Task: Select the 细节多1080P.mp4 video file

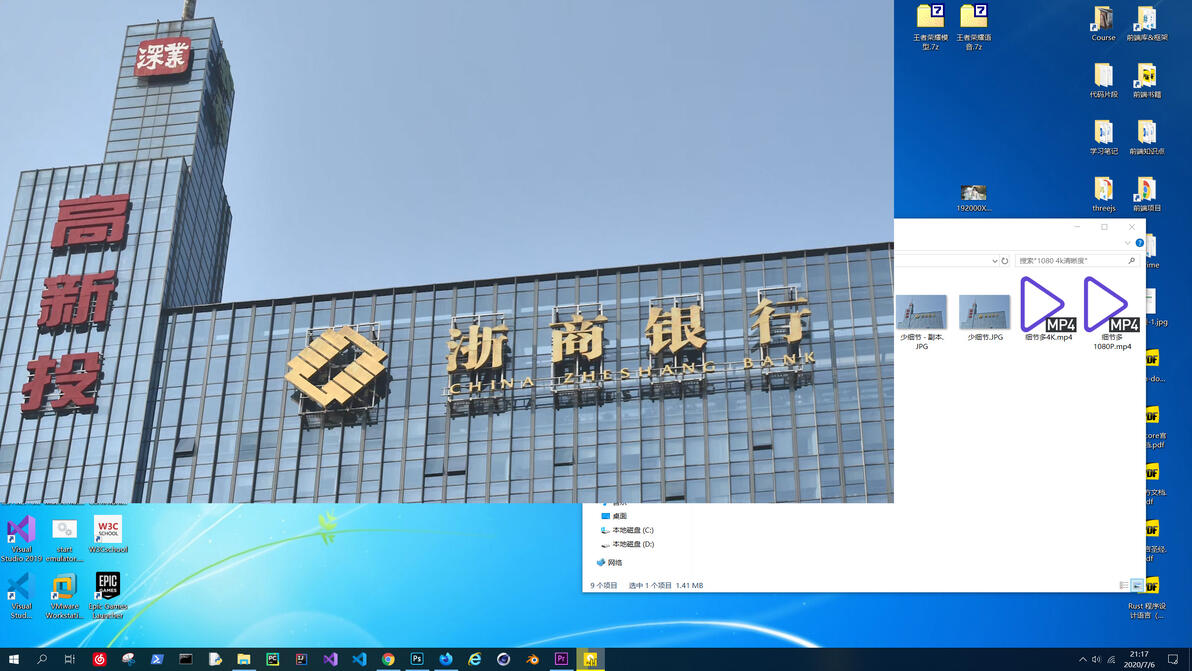Action: tap(1112, 313)
